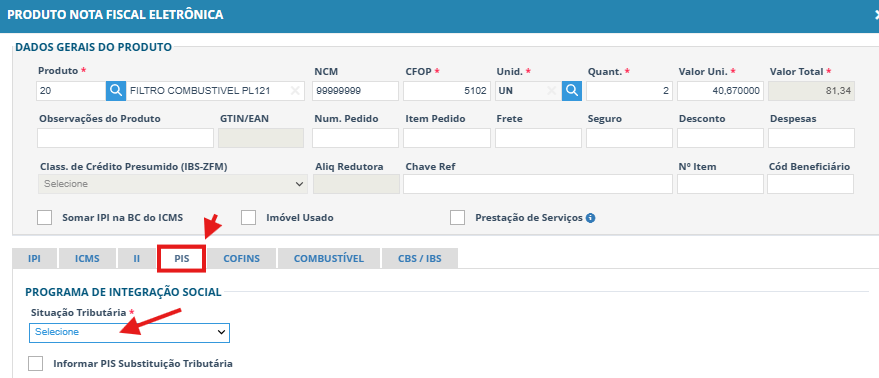Focus the Chave Ref input
The width and height of the screenshot is (879, 378).
(538, 184)
